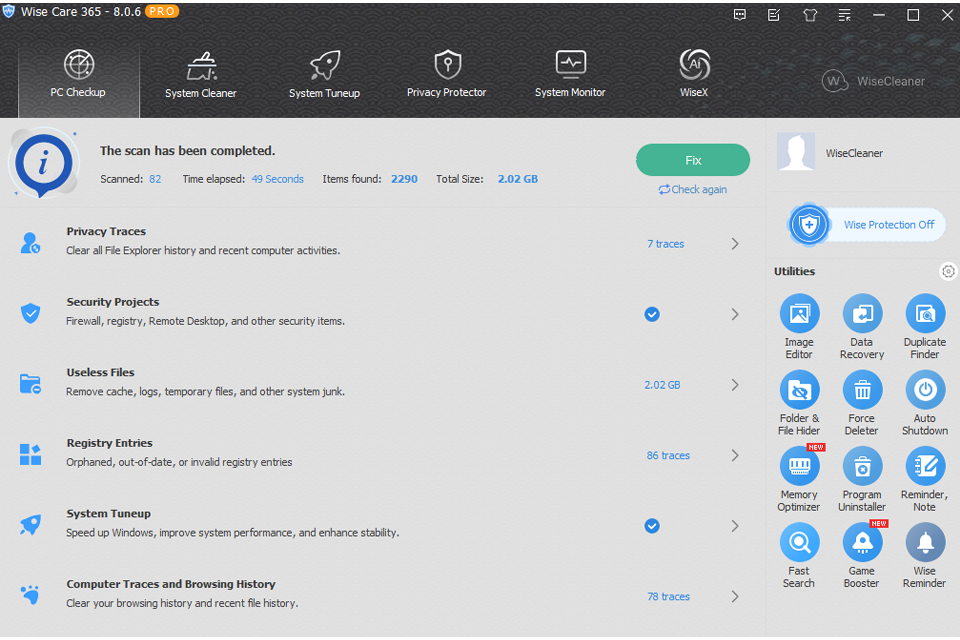Click the 49 Seconds elapsed value
Viewport: 960px width, 640px height.
277,179
